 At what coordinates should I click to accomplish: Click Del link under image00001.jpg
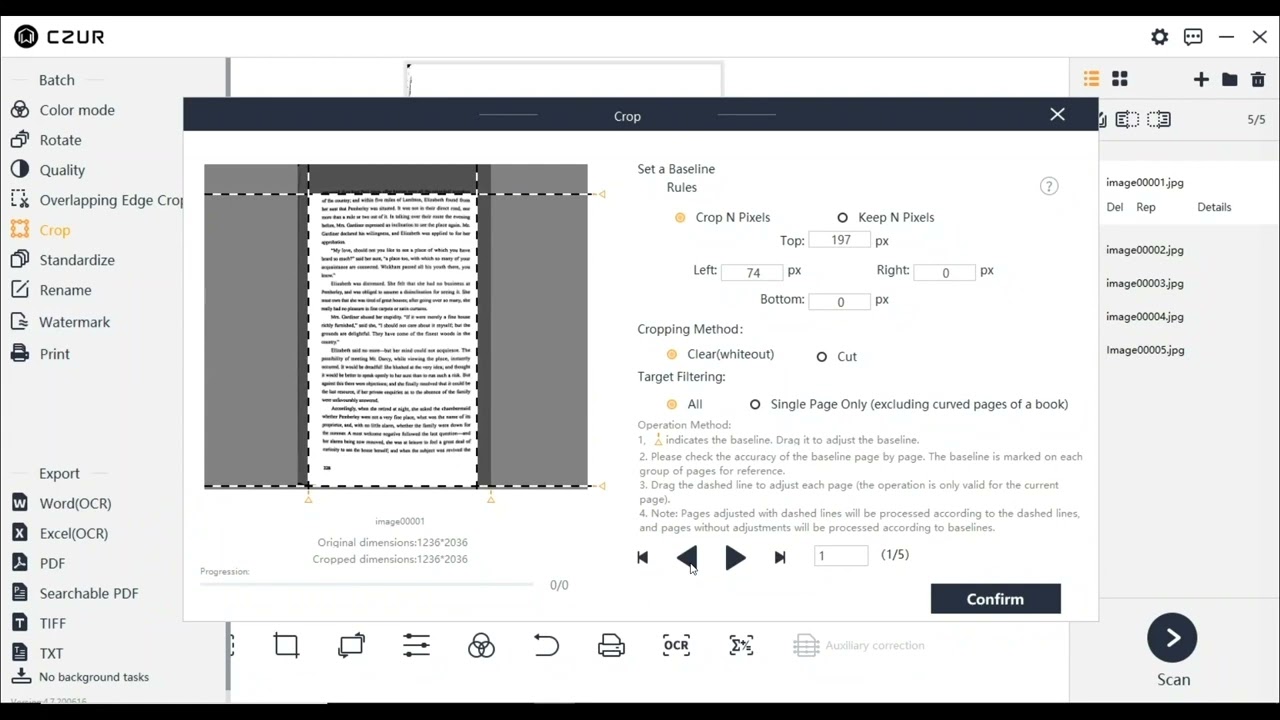coord(1115,207)
